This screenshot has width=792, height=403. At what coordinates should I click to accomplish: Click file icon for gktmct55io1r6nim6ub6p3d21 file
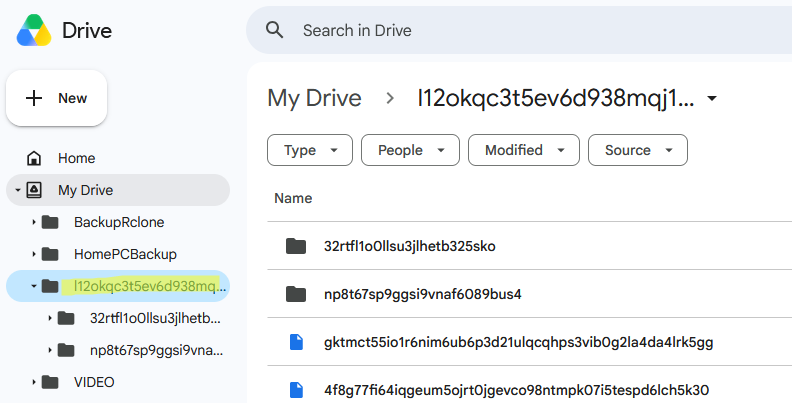pyautogui.click(x=296, y=342)
